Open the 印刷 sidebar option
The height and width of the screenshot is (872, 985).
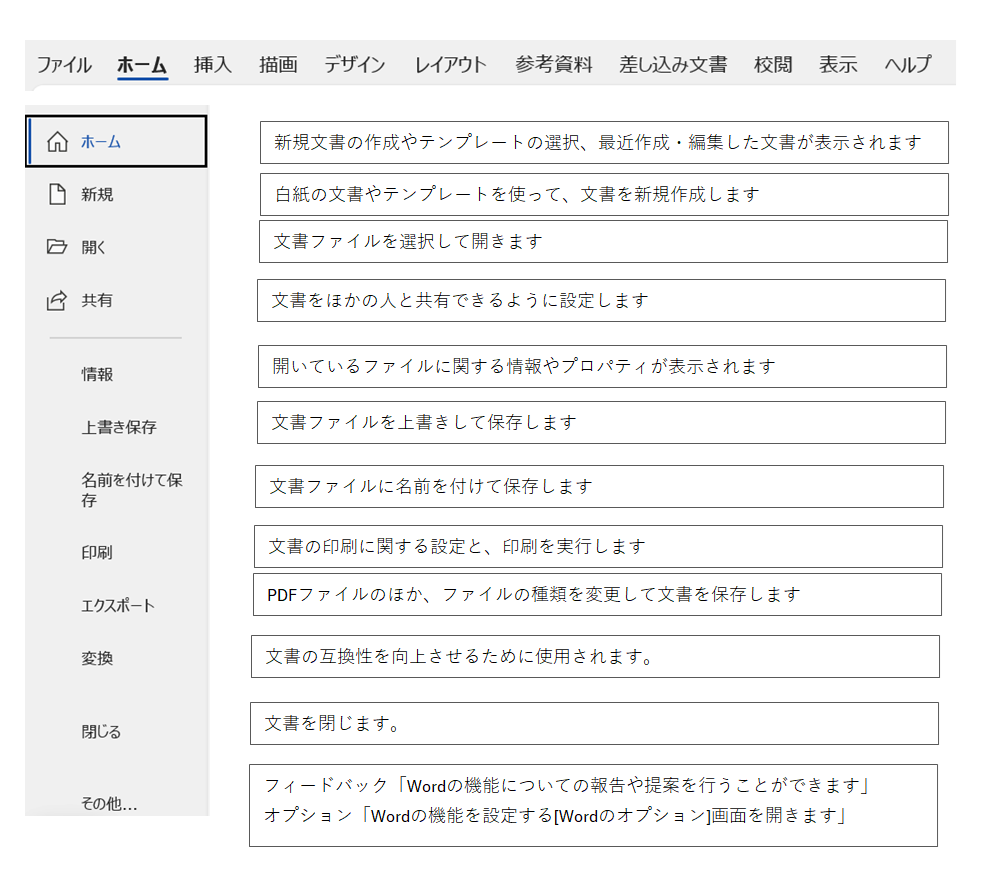point(97,552)
